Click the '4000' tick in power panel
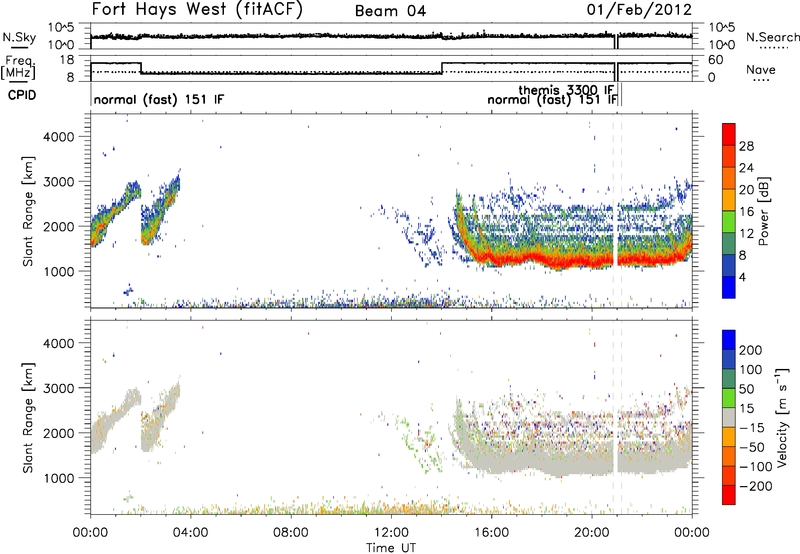The image size is (800, 554). coord(58,137)
